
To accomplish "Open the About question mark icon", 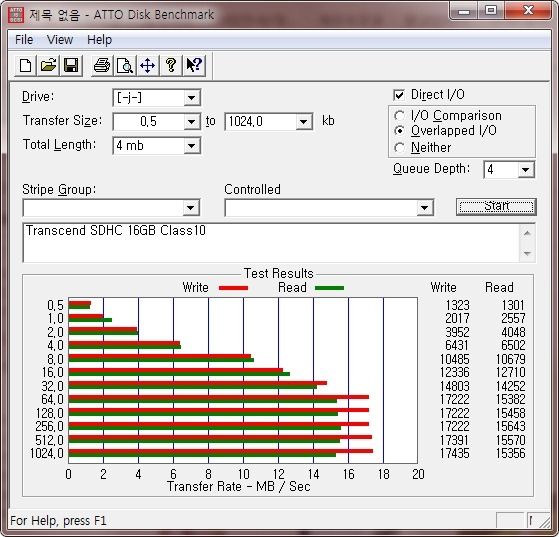I will point(171,66).
